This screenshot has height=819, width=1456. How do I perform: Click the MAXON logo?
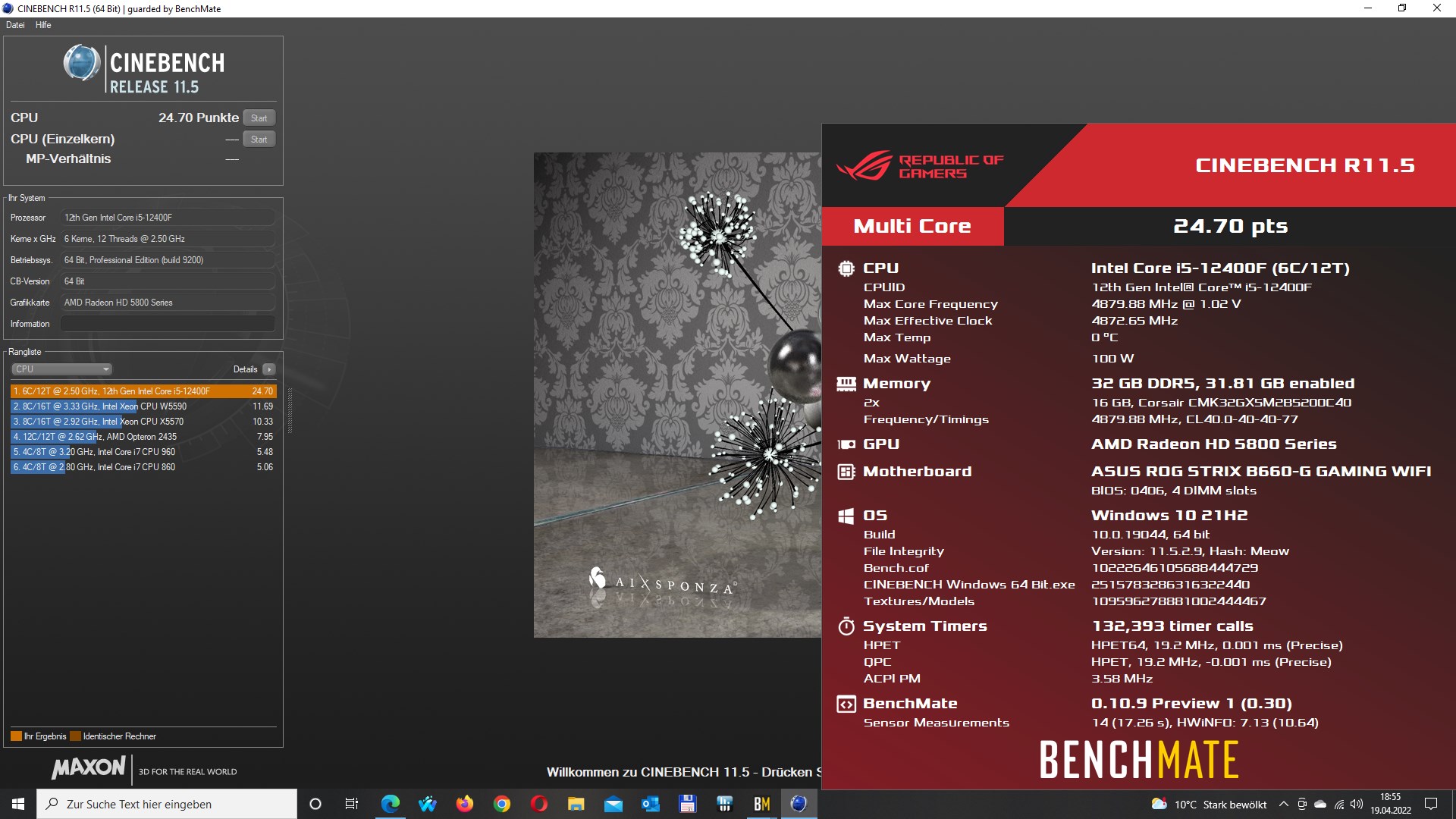pos(89,767)
